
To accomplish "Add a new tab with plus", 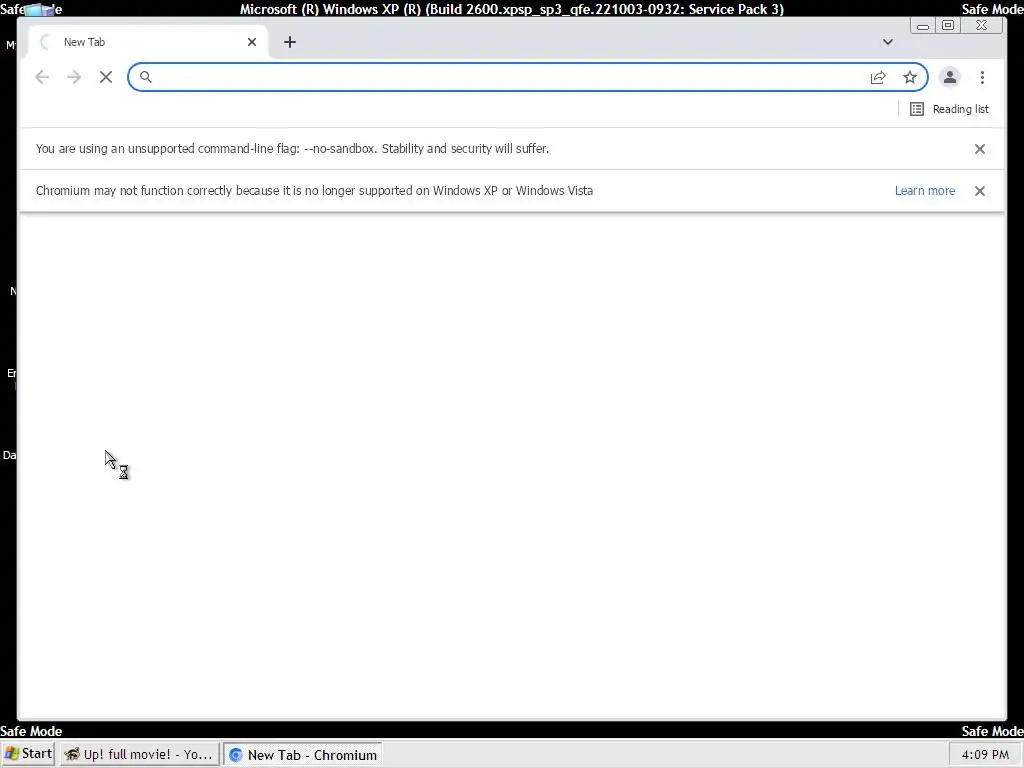I will click(x=290, y=42).
